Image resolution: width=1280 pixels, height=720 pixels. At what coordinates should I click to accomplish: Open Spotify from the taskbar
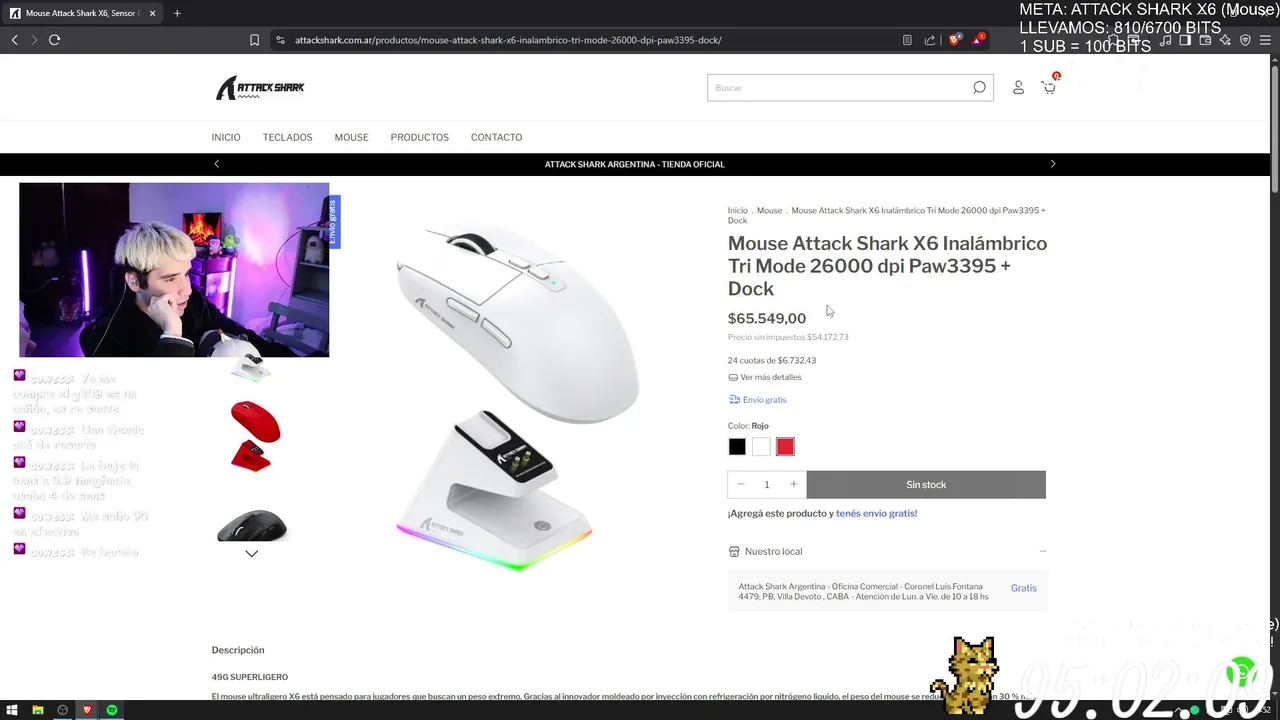click(x=112, y=710)
